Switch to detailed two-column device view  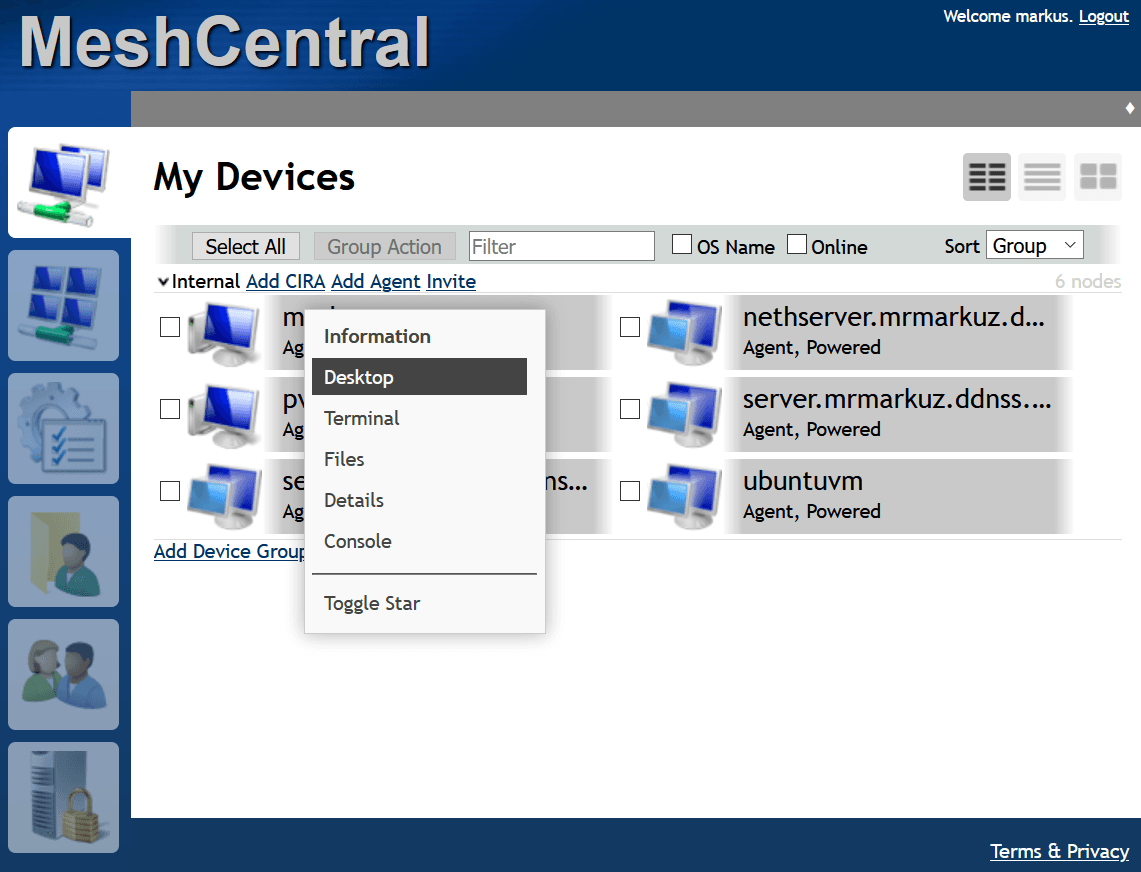coord(986,176)
